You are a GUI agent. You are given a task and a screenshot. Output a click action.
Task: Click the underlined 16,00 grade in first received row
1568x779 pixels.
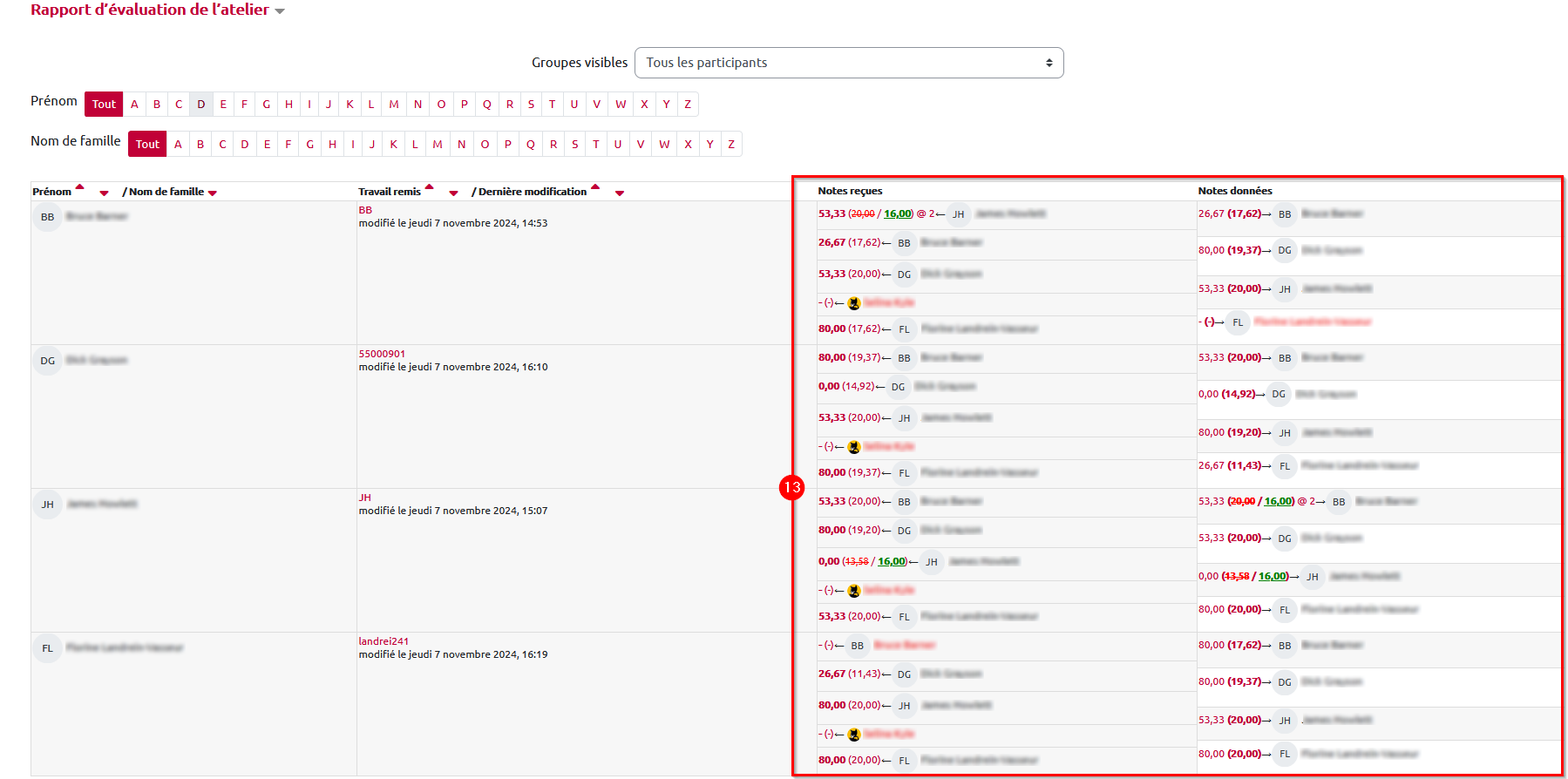[897, 214]
